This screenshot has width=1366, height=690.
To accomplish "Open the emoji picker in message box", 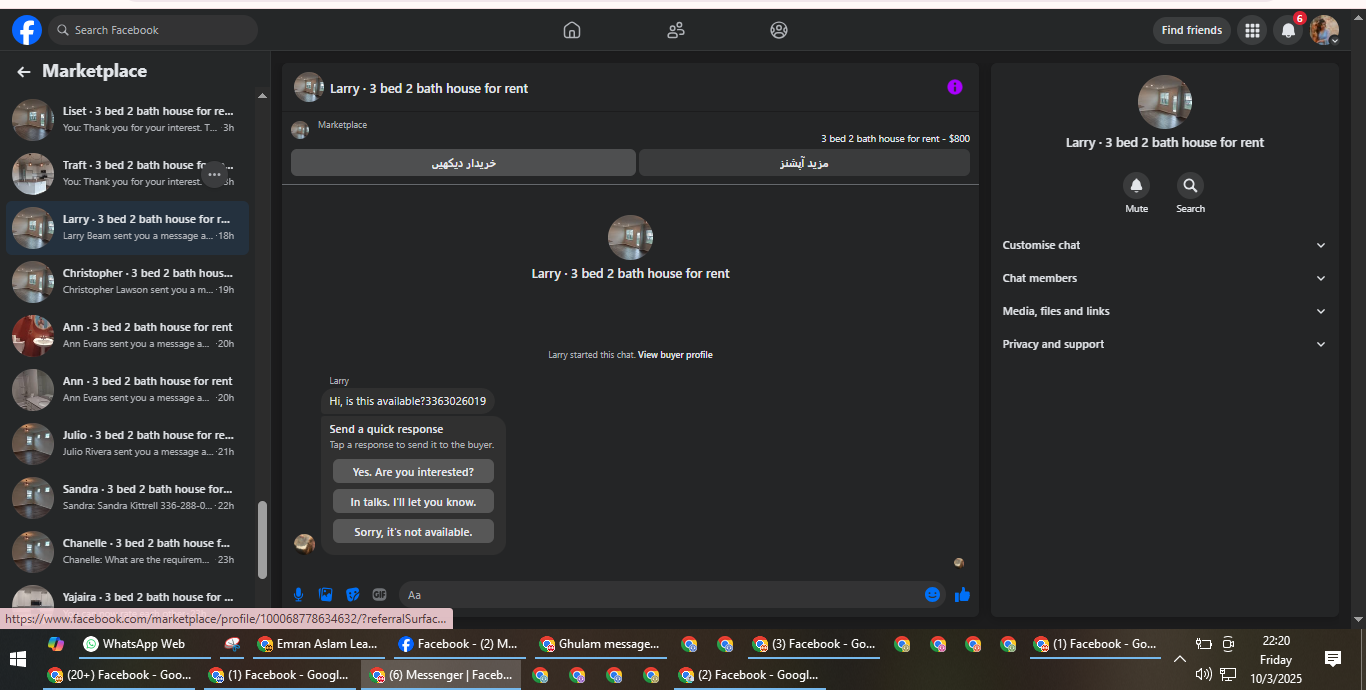I will (932, 594).
